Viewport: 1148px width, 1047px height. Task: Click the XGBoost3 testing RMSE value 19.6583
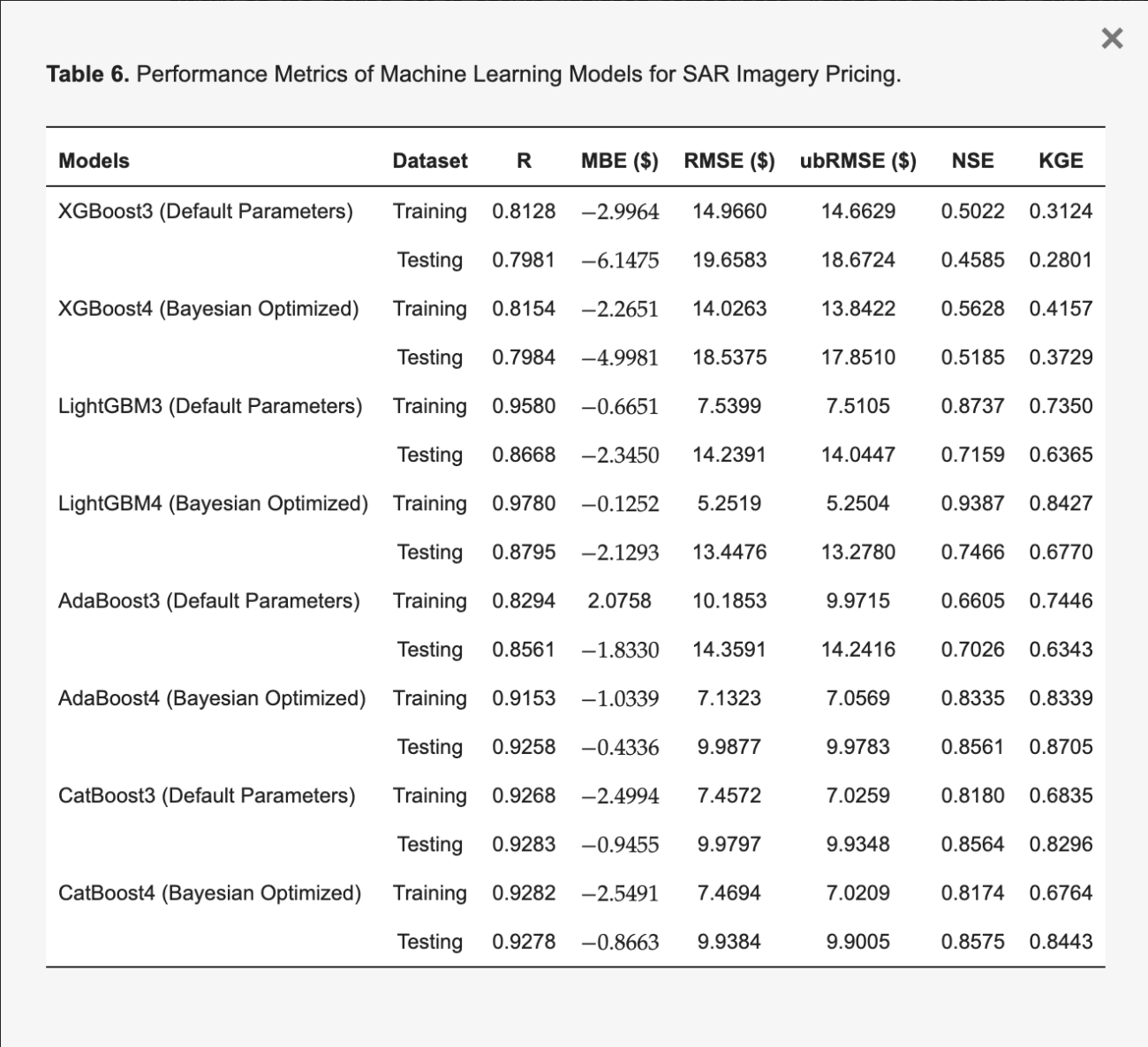click(729, 260)
